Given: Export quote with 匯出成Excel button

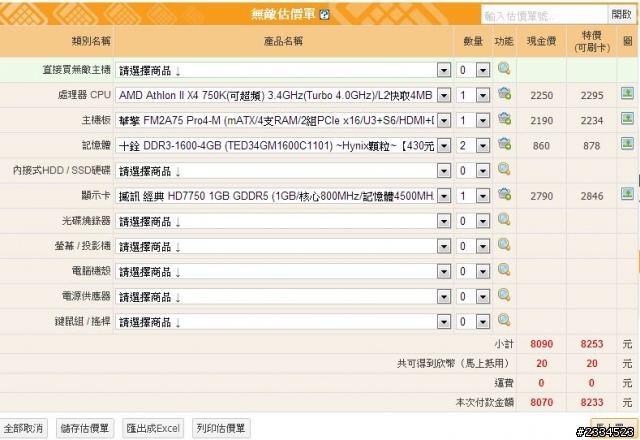Looking at the screenshot, I should (x=153, y=428).
